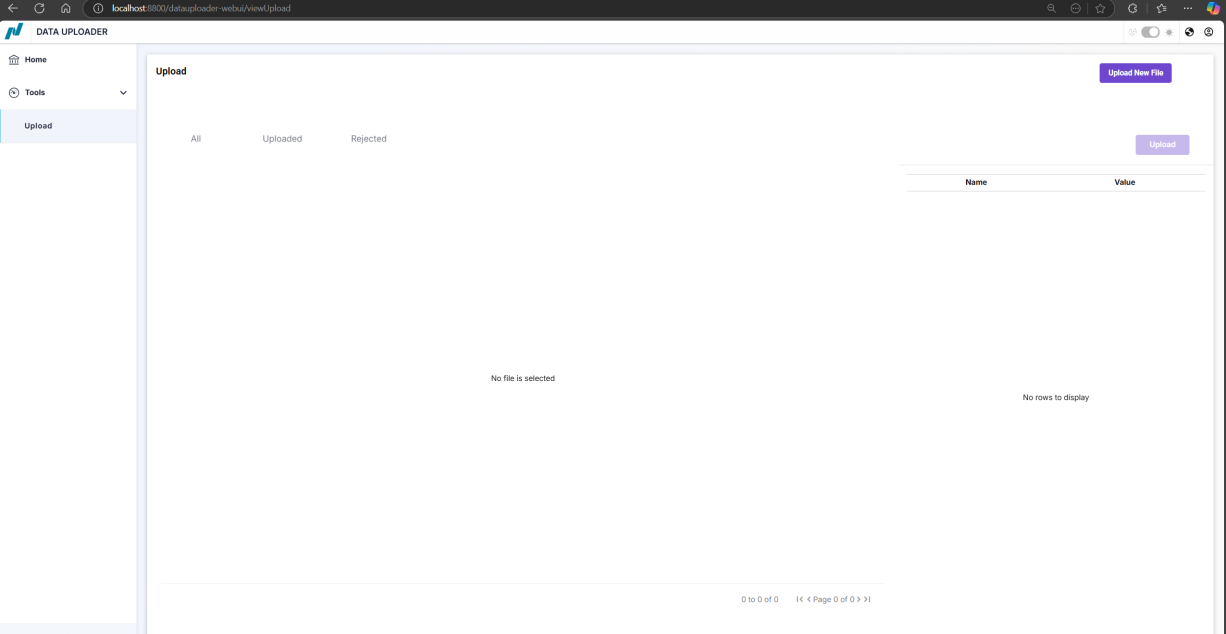Switch to the All tab
The height and width of the screenshot is (634, 1226).
pyautogui.click(x=196, y=139)
